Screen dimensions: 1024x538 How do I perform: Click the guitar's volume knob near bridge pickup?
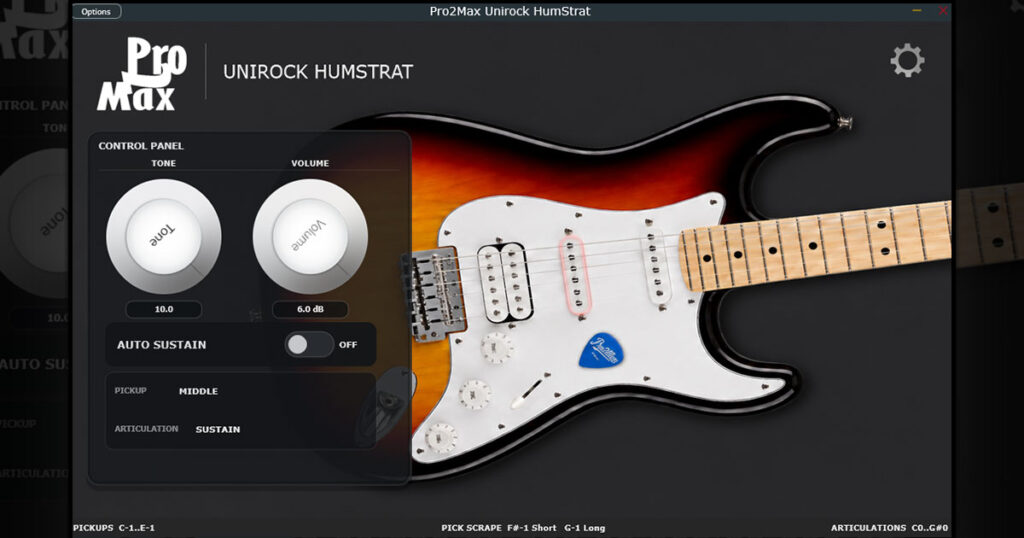[x=497, y=347]
